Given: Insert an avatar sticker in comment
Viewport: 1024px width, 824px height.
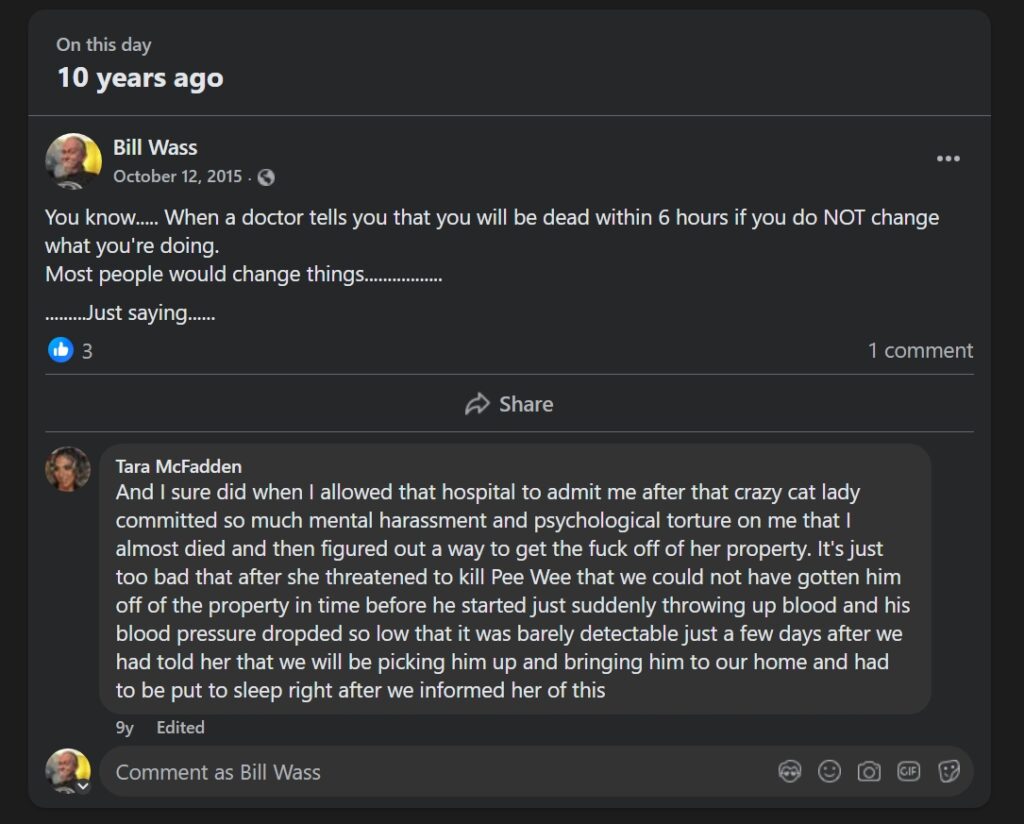Looking at the screenshot, I should [x=790, y=772].
